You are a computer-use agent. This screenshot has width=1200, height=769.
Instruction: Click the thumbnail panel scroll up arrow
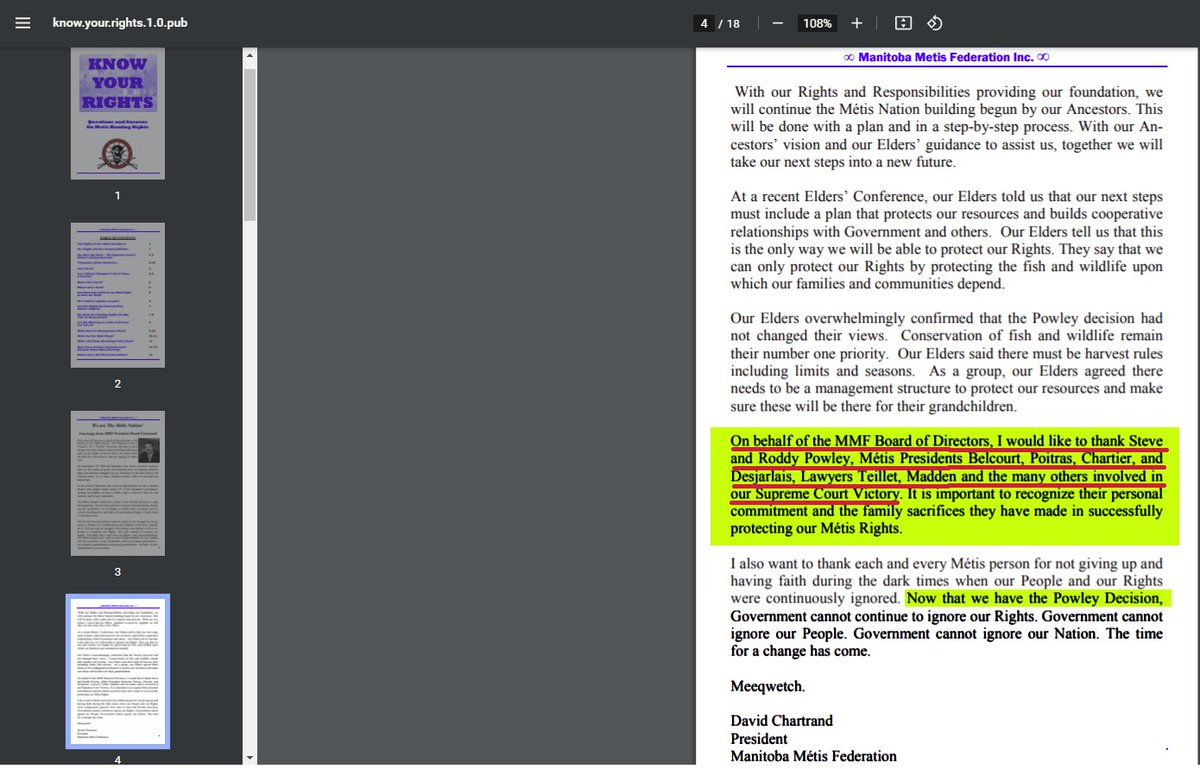click(250, 54)
